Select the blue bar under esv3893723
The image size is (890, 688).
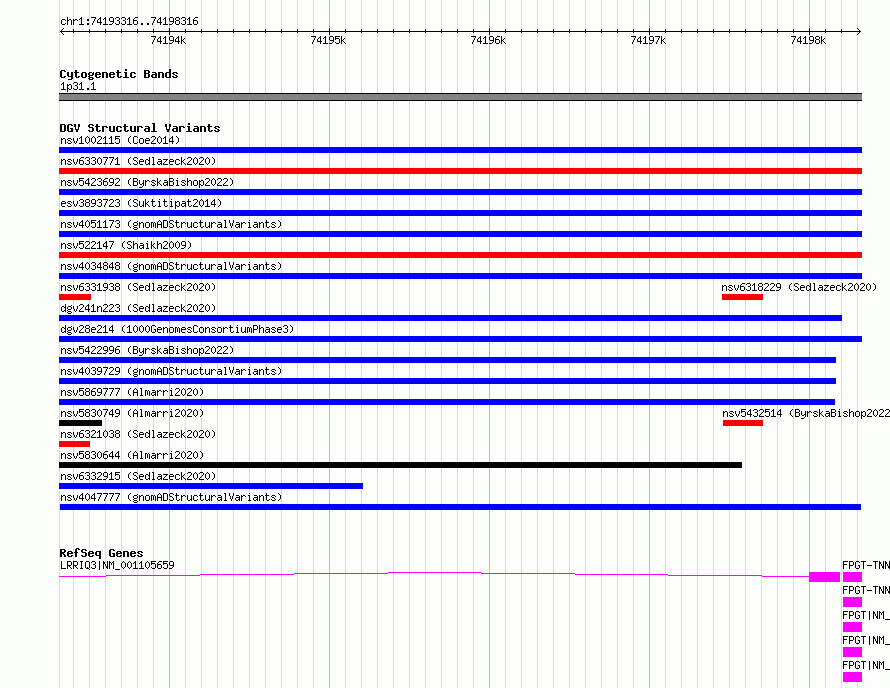(460, 213)
